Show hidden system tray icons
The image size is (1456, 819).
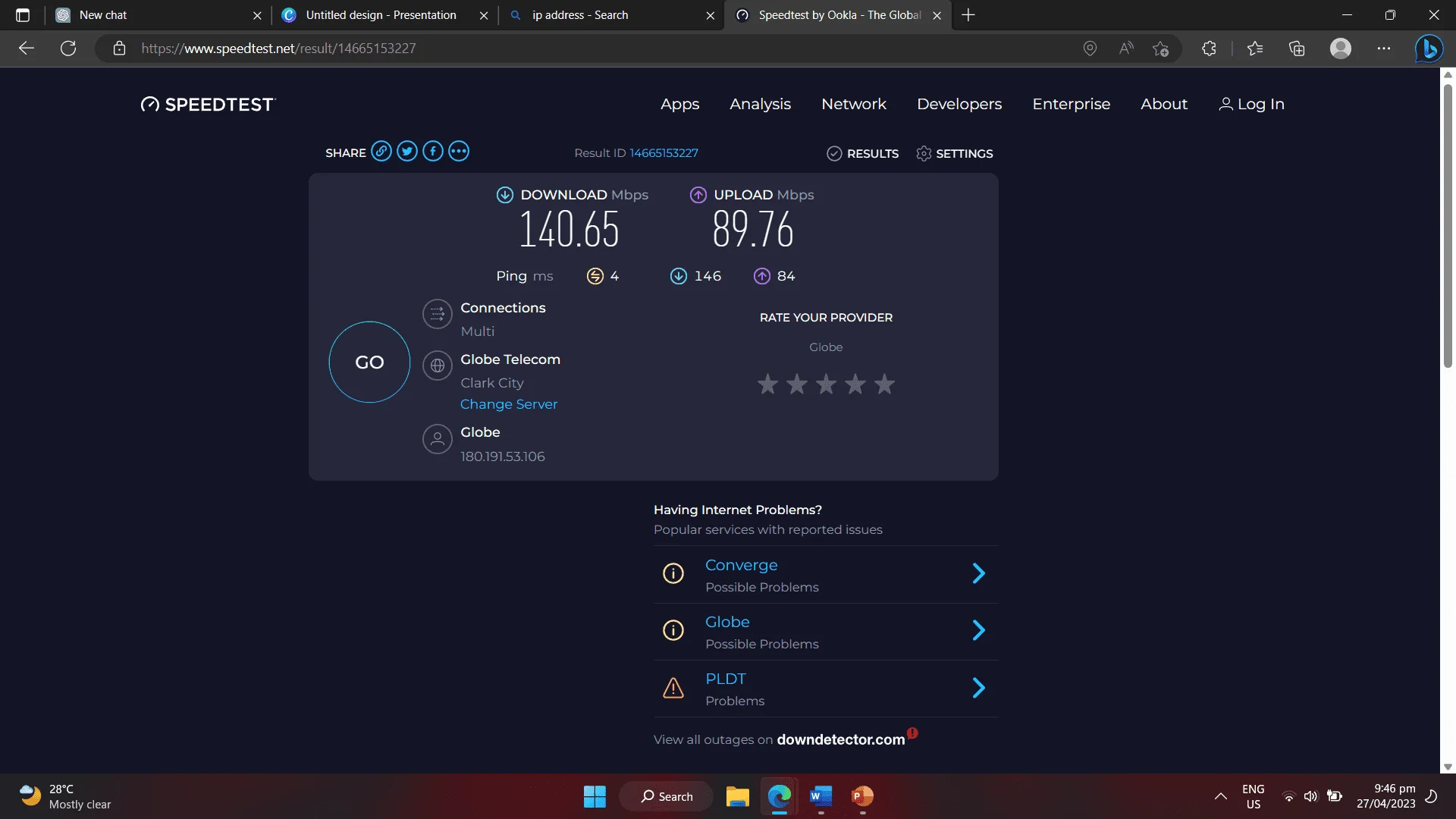coord(1220,796)
